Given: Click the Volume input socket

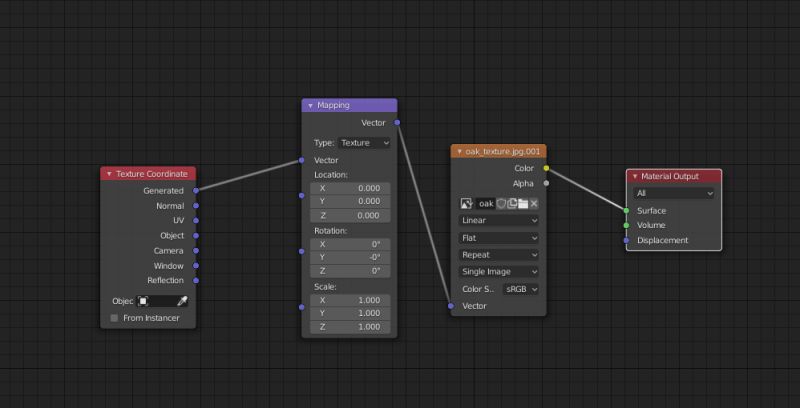Looking at the screenshot, I should pyautogui.click(x=626, y=225).
